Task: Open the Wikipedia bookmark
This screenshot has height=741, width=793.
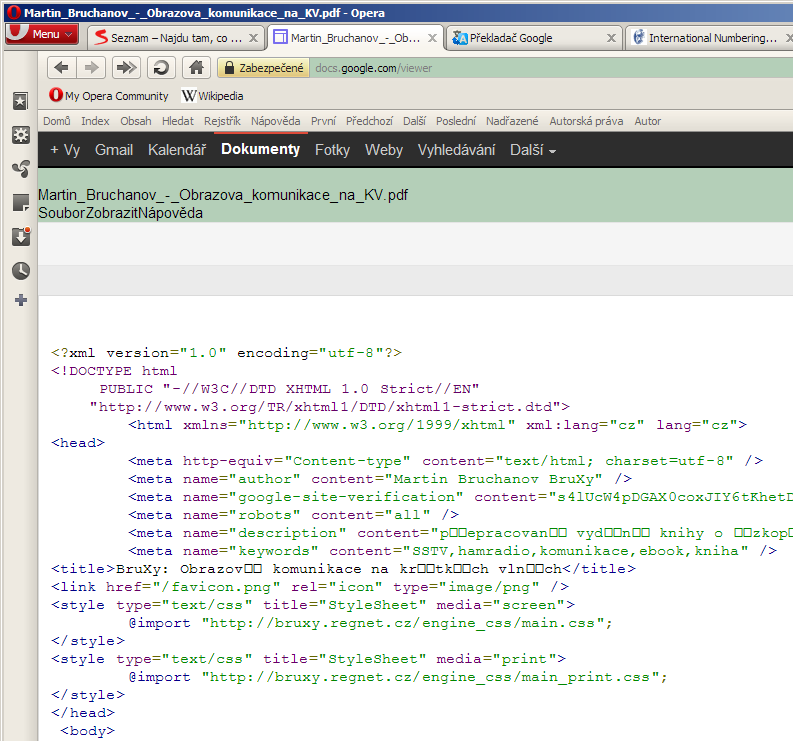Action: point(212,96)
